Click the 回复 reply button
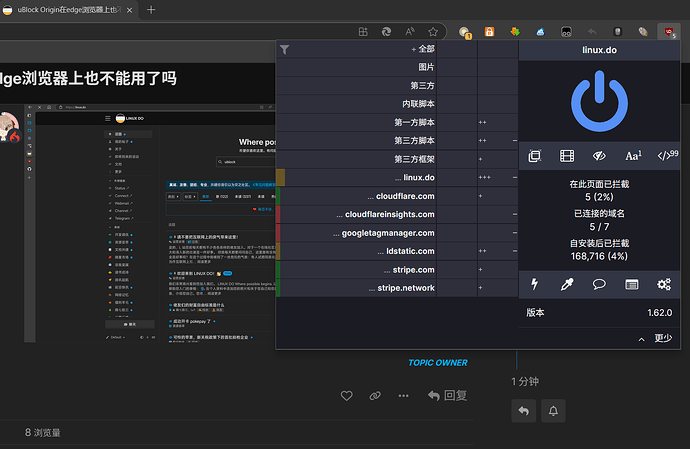The height and width of the screenshot is (449, 690). [x=447, y=396]
